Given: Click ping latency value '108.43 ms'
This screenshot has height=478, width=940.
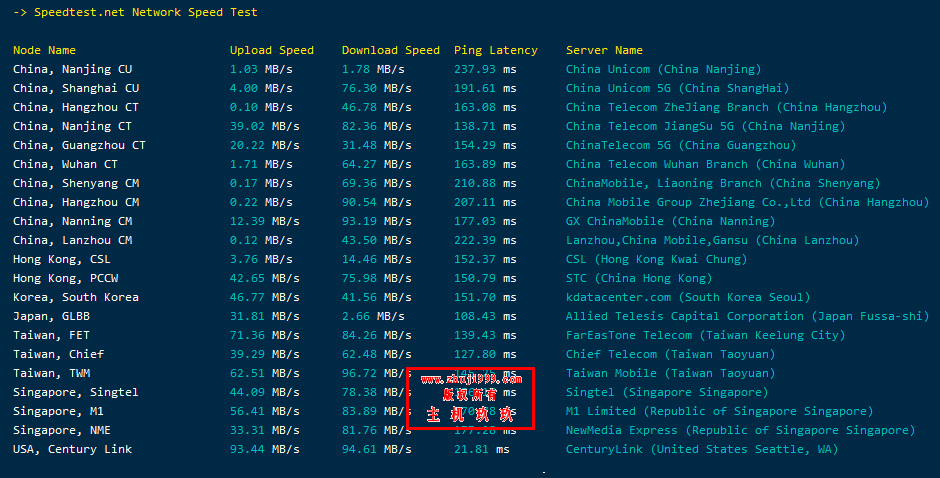Looking at the screenshot, I should click(x=486, y=317).
